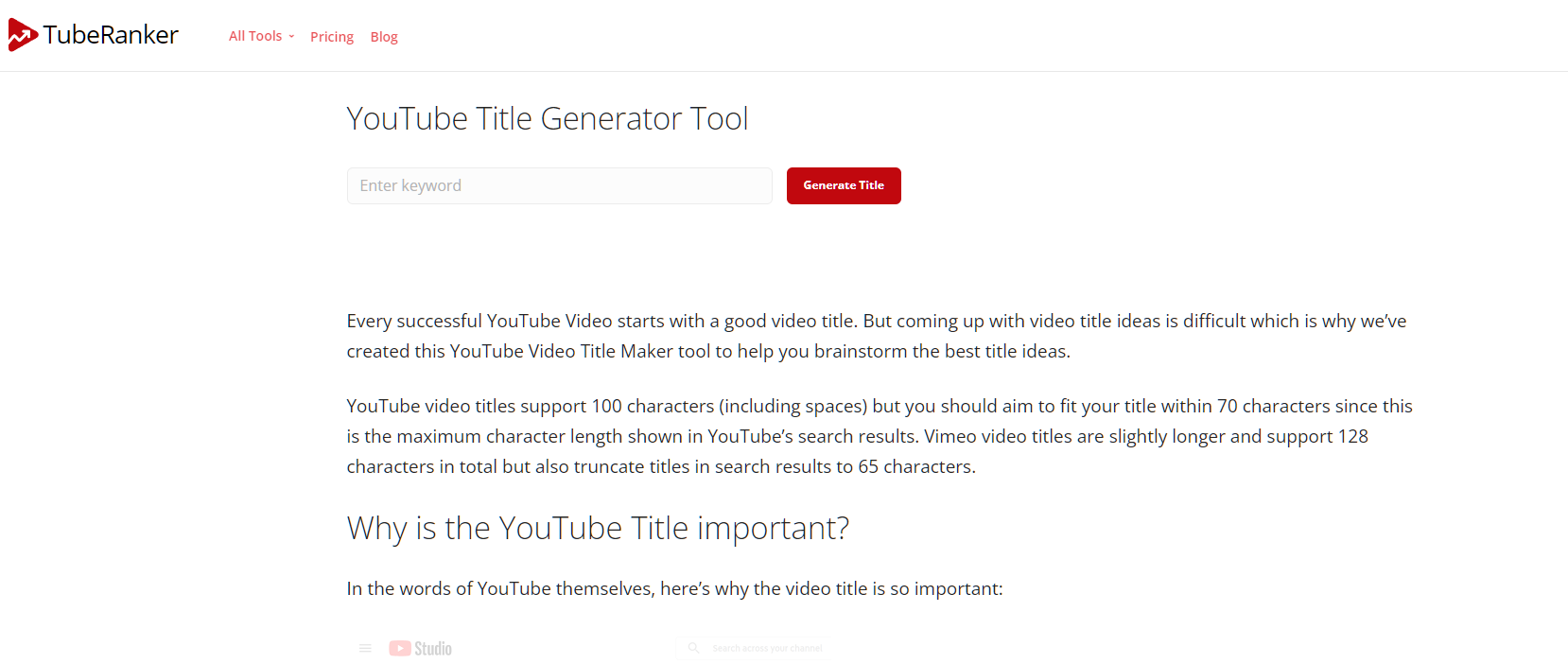
Task: Click the YouTube Title Generator Tool heading
Action: [547, 119]
